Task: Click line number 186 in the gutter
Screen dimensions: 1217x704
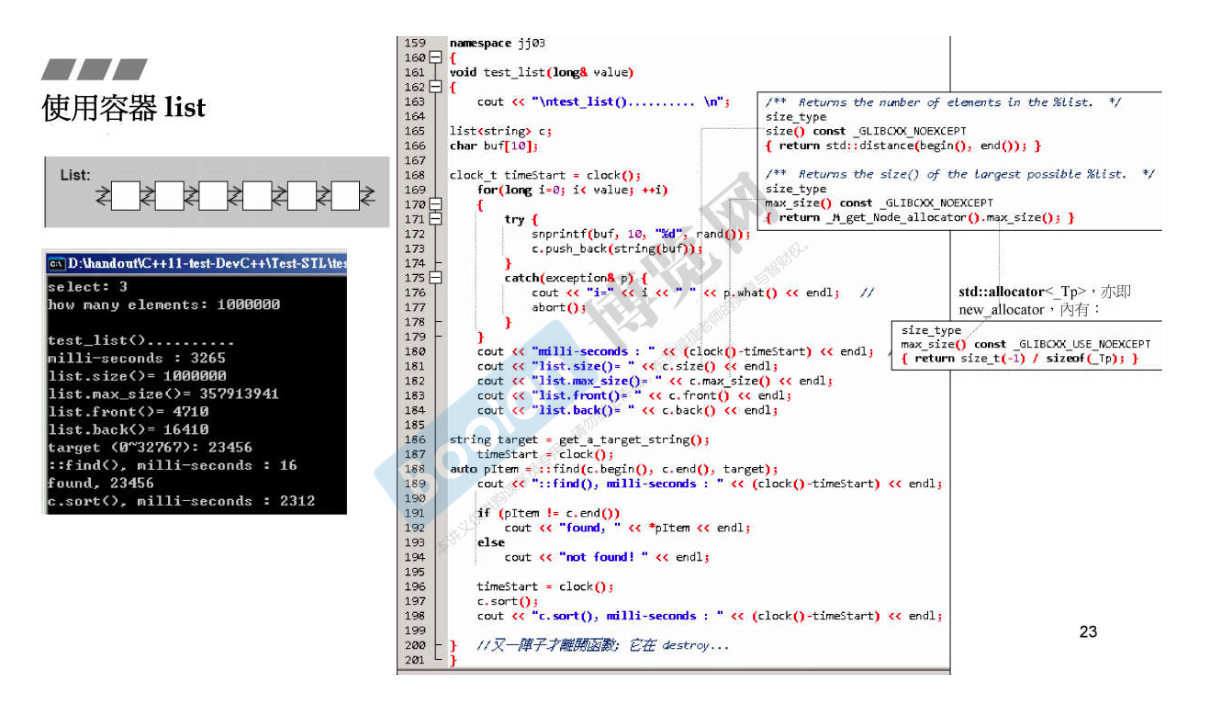Action: tap(414, 439)
